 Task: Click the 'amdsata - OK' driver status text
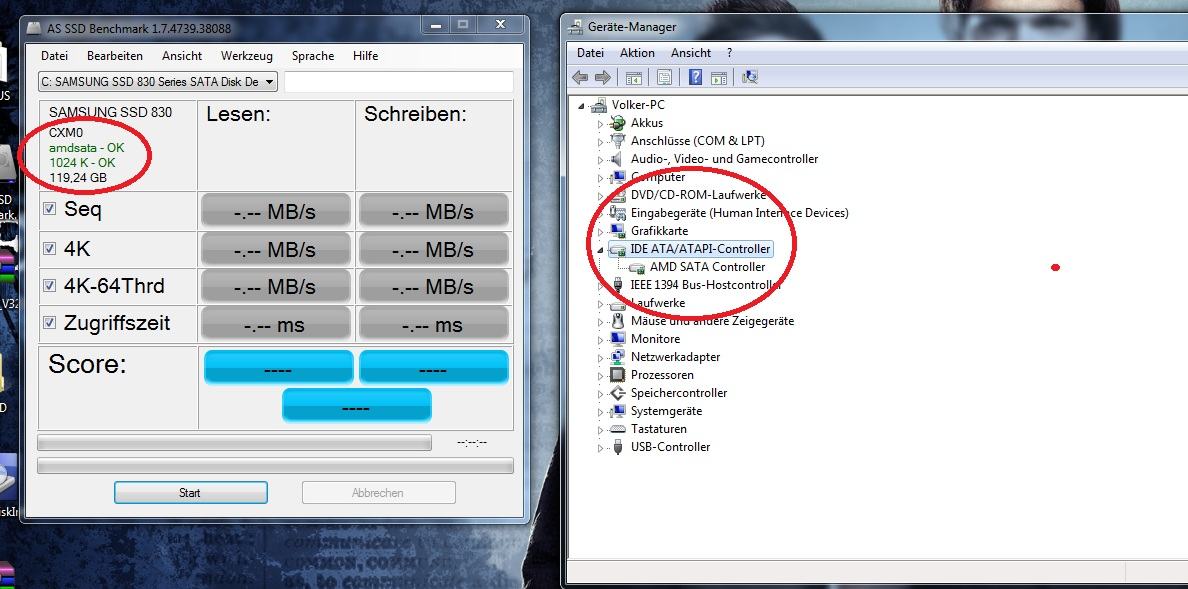click(86, 148)
